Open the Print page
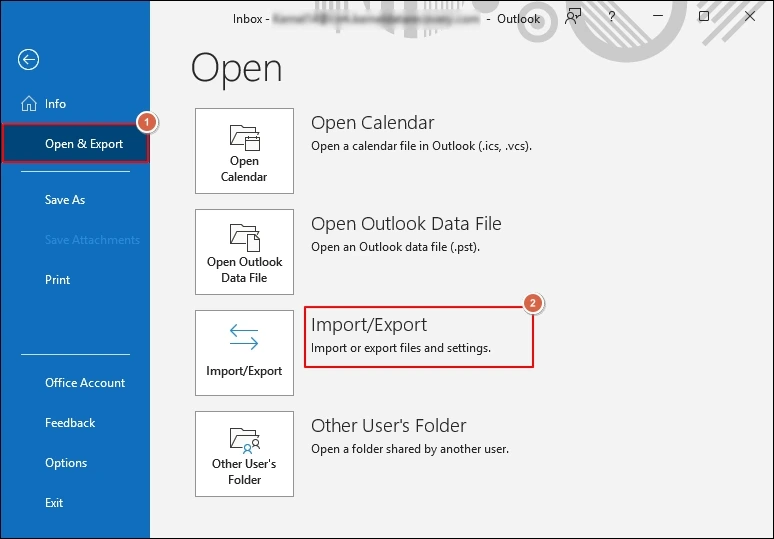 (57, 280)
